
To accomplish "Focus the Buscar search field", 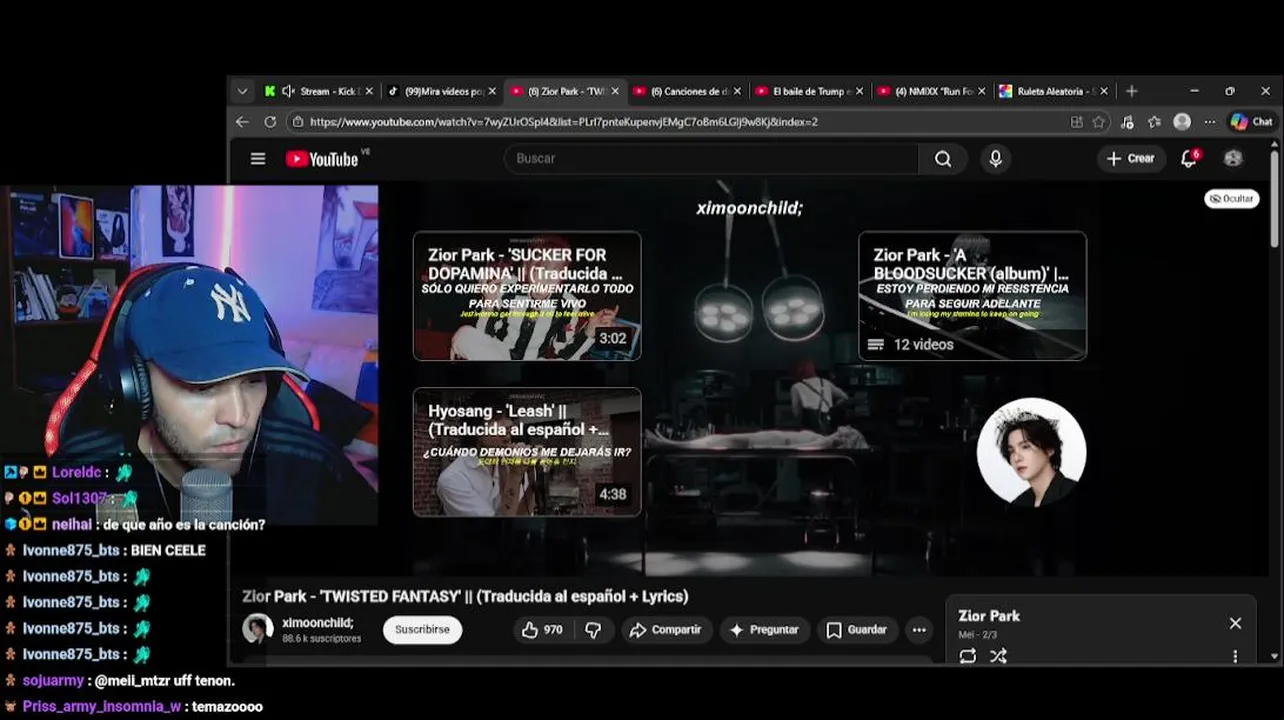I will [x=712, y=159].
